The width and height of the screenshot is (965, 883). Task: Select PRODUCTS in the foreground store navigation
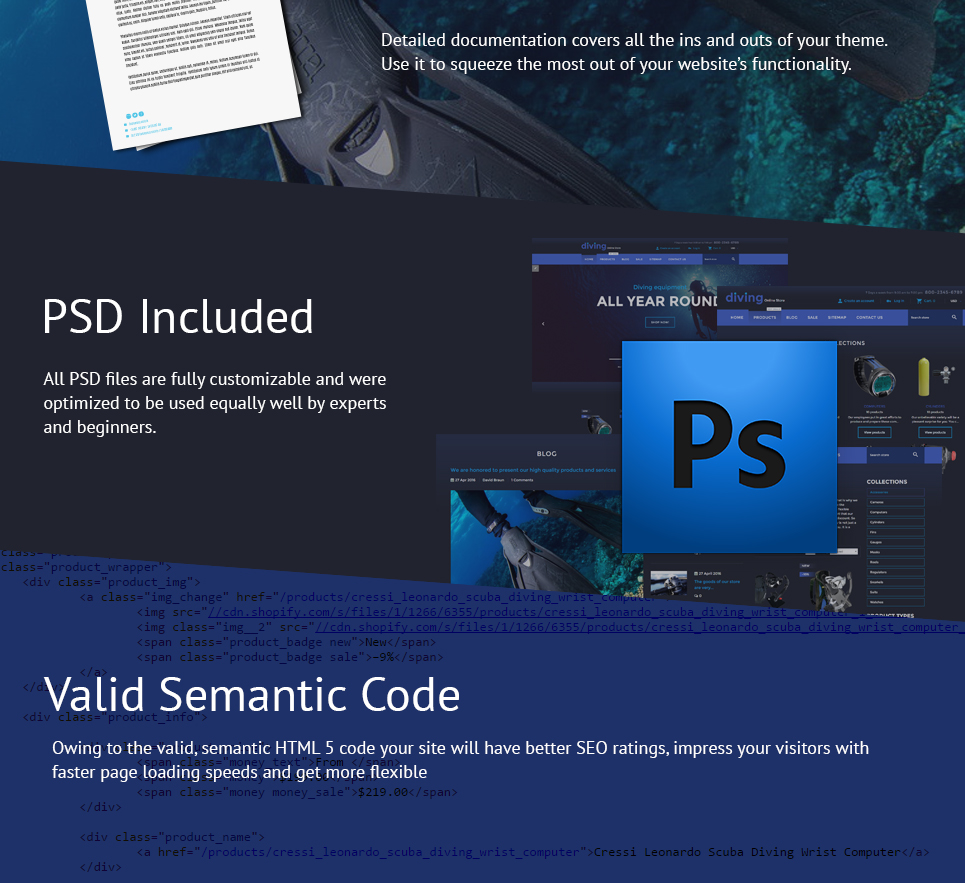click(764, 318)
